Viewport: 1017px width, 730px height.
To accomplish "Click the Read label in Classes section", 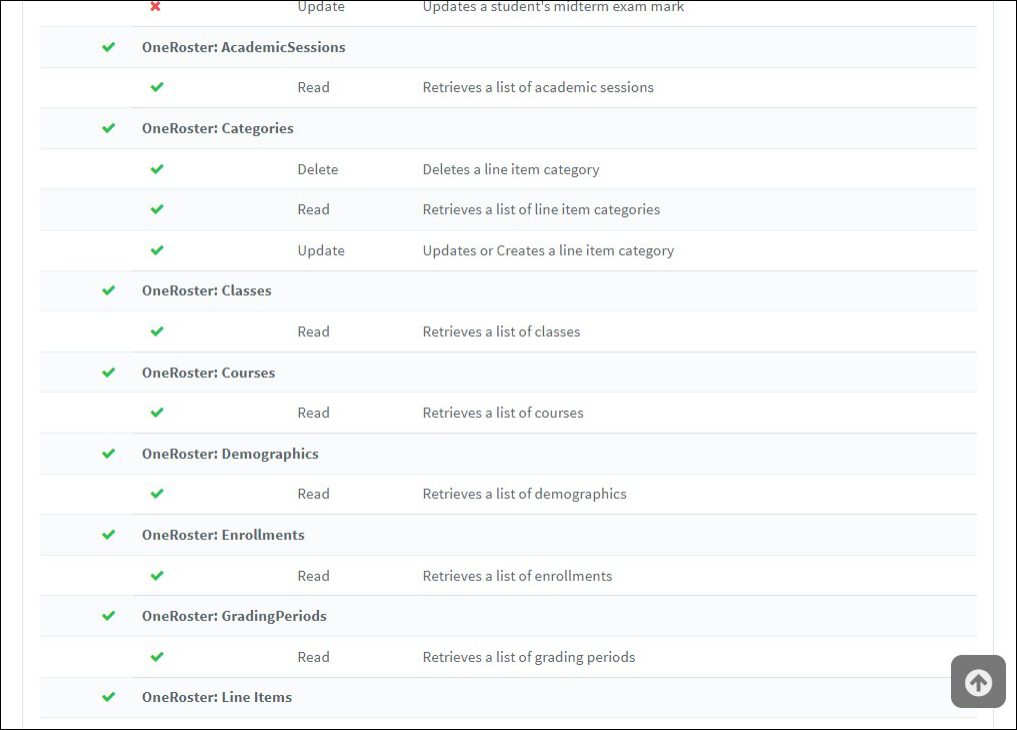I will coord(313,331).
